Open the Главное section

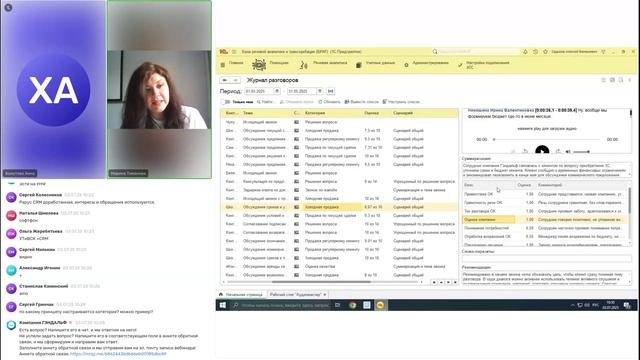click(236, 63)
